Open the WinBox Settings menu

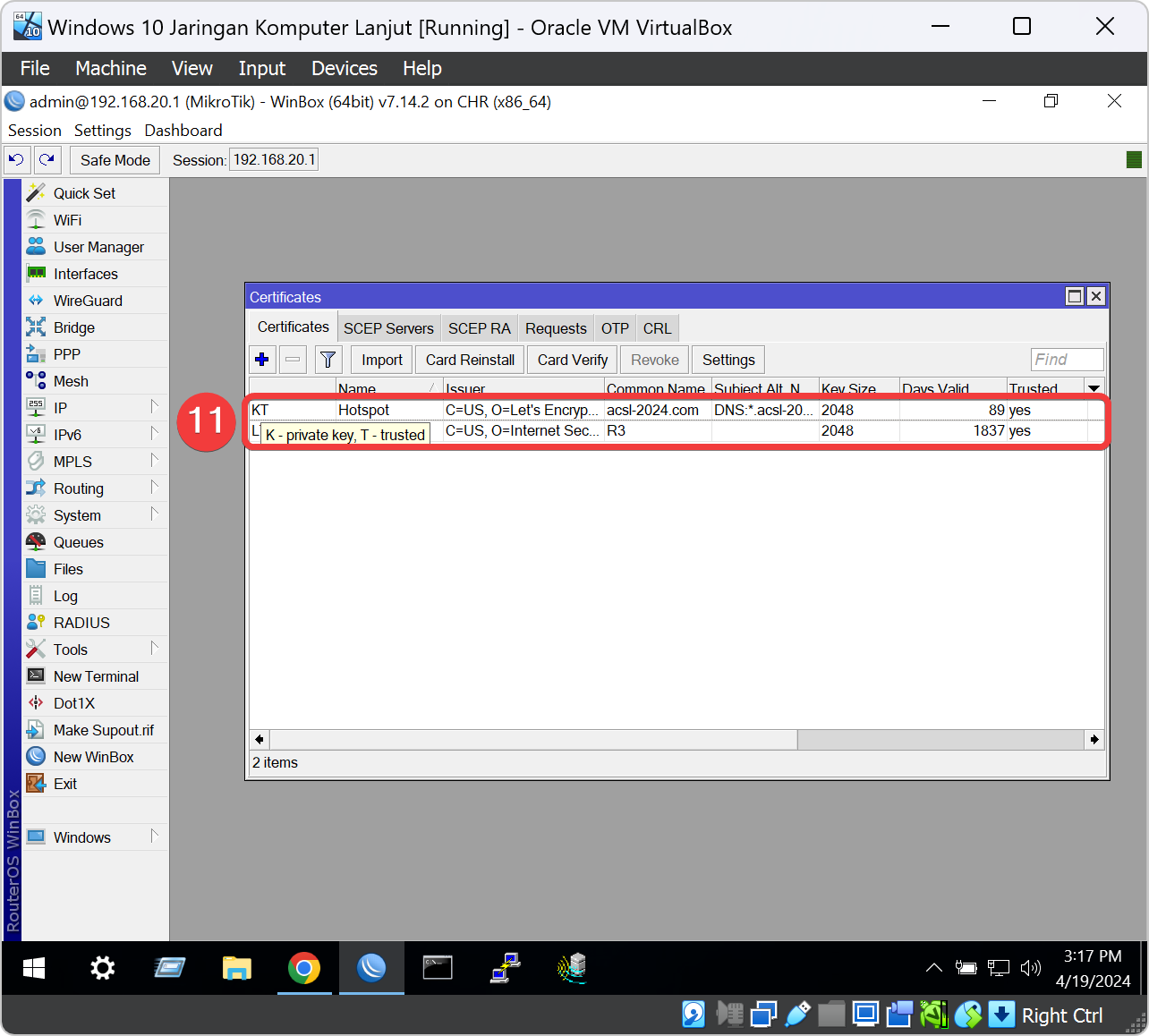point(103,131)
